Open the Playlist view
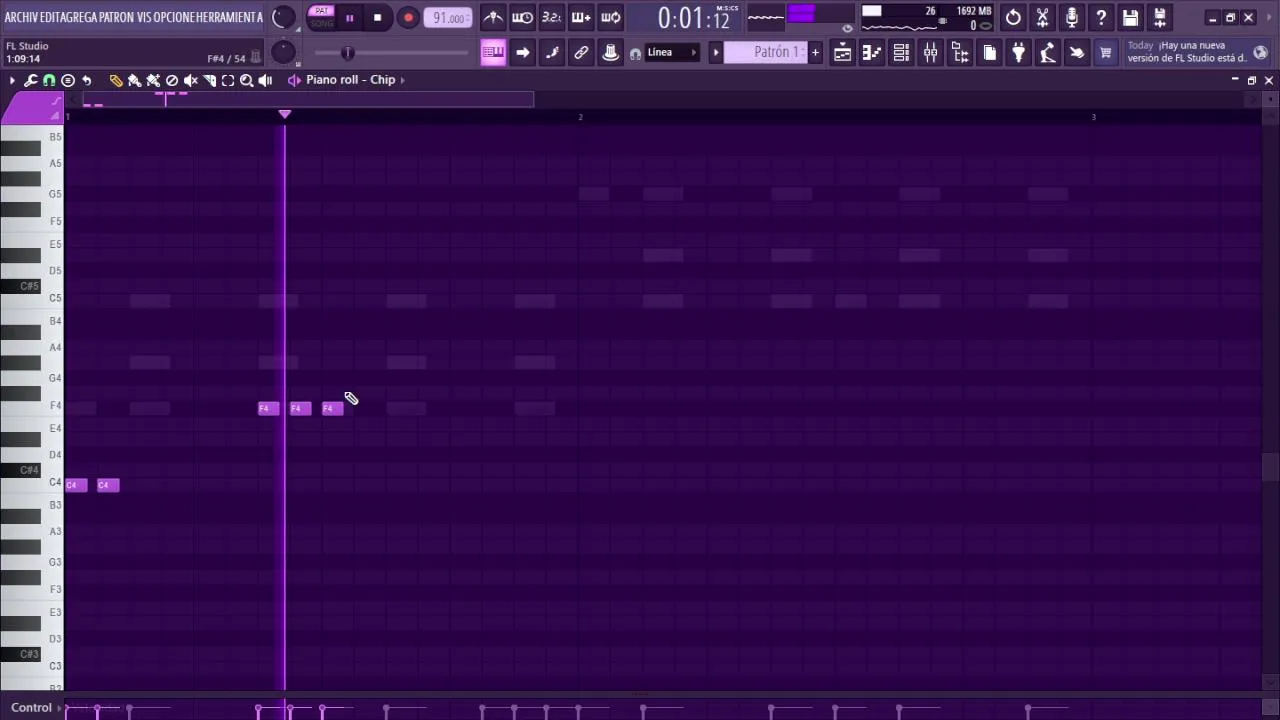 (x=843, y=53)
